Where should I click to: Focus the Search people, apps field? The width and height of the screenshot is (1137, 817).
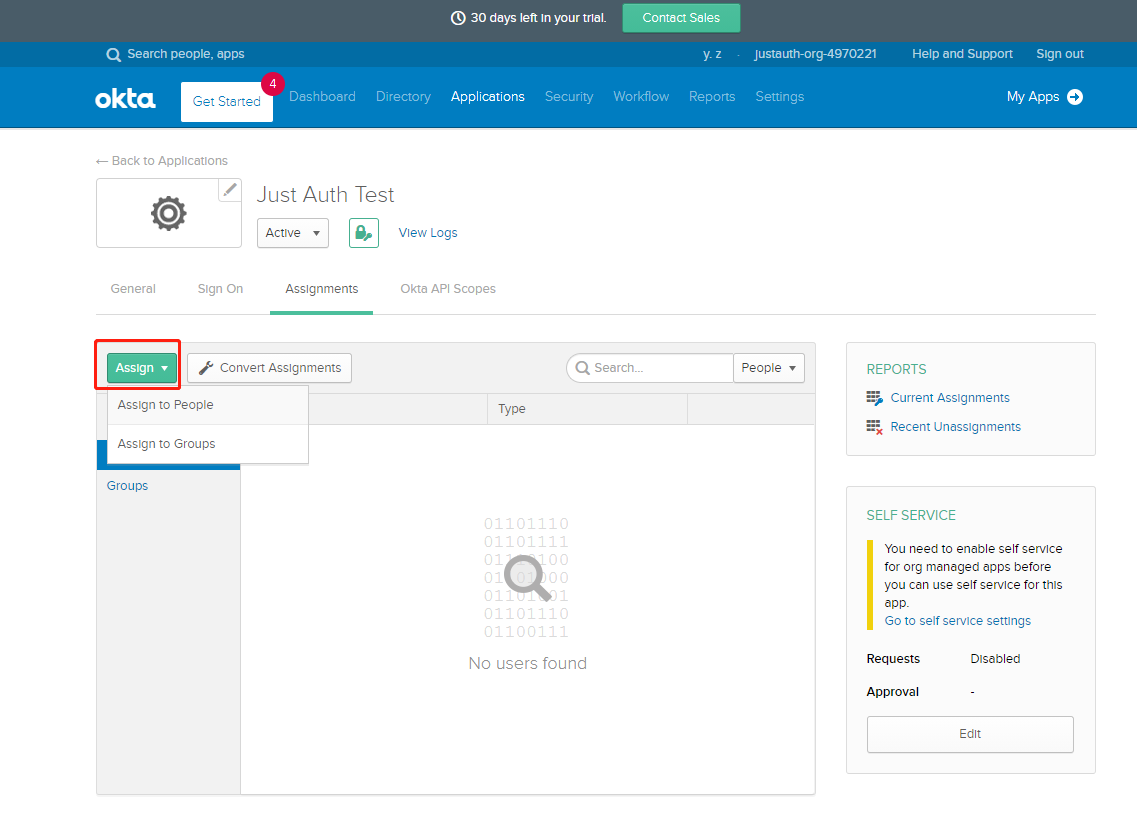[x=186, y=54]
